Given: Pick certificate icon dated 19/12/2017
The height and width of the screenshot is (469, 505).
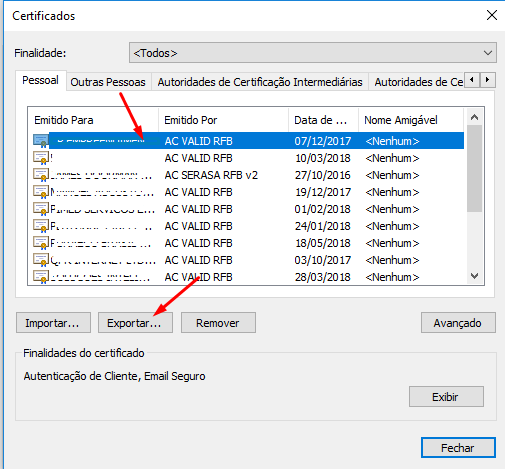Looking at the screenshot, I should 41,192.
